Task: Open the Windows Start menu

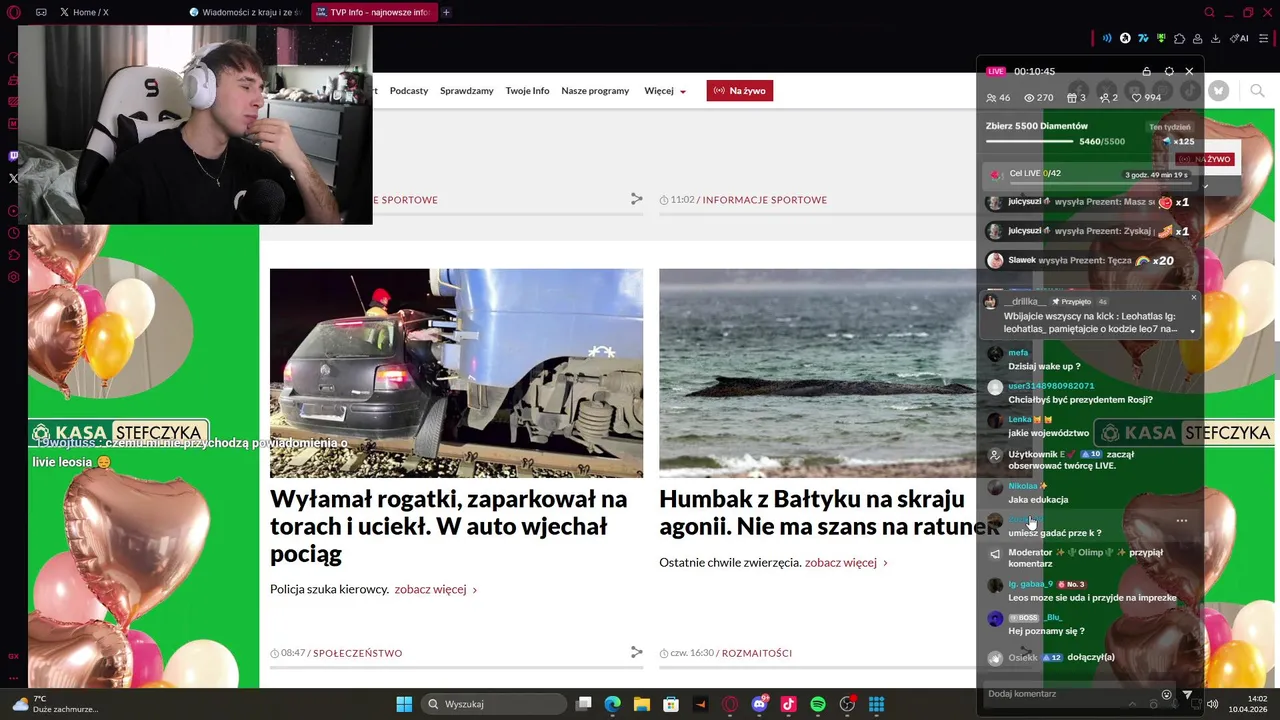Action: pyautogui.click(x=404, y=704)
